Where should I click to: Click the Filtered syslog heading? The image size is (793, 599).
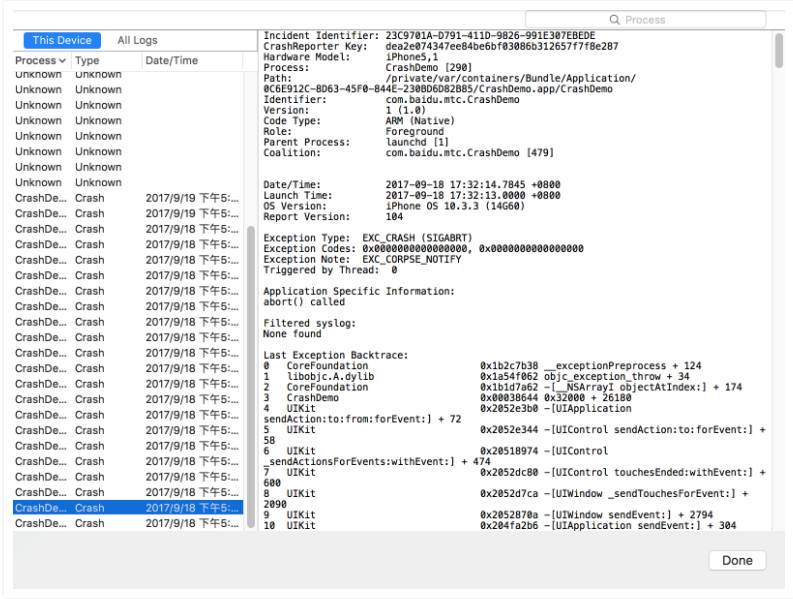pyautogui.click(x=310, y=323)
